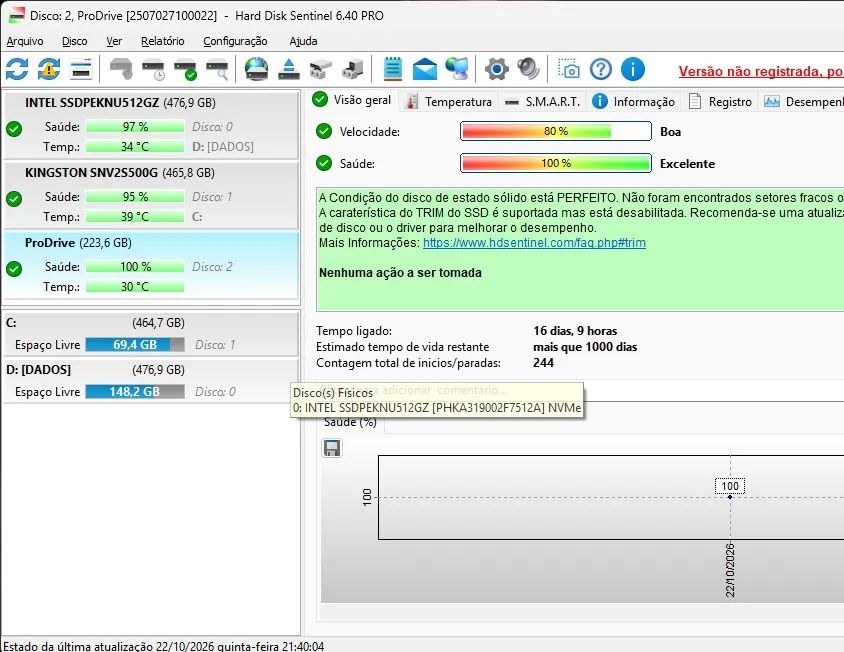Select the INTEL SSDPEKNU512GZ disk entry
This screenshot has height=652, width=844.
coord(151,124)
